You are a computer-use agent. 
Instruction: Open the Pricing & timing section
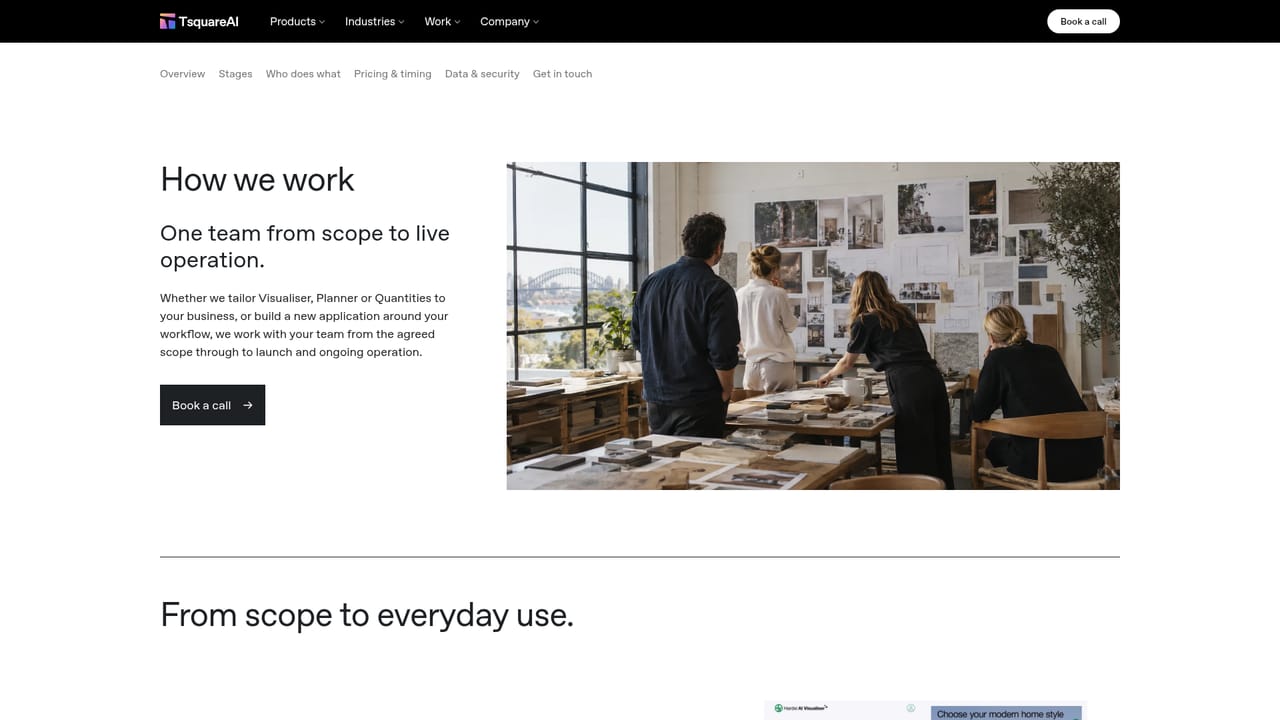(x=392, y=74)
